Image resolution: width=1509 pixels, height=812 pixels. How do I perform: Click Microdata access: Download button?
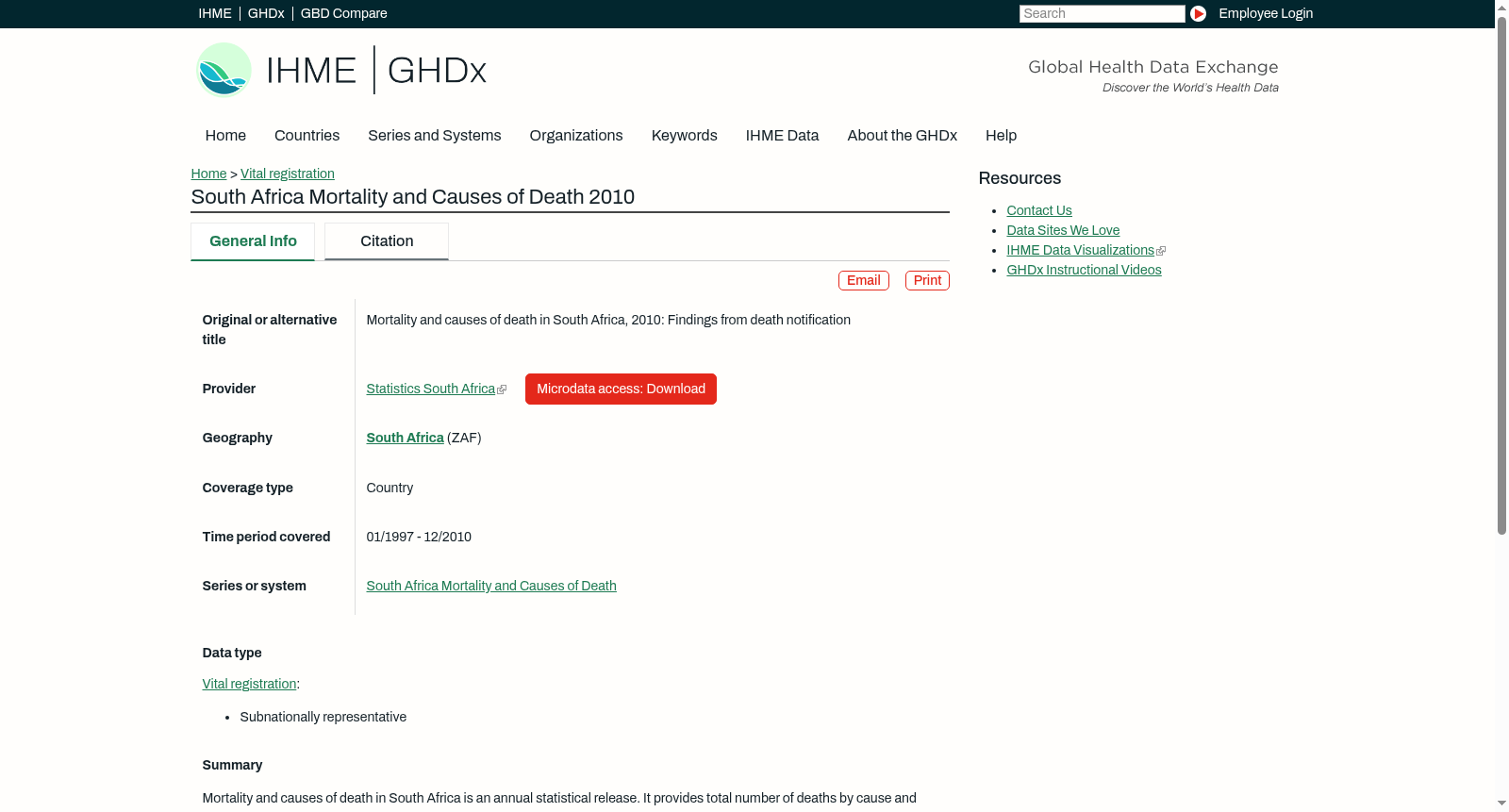621,389
